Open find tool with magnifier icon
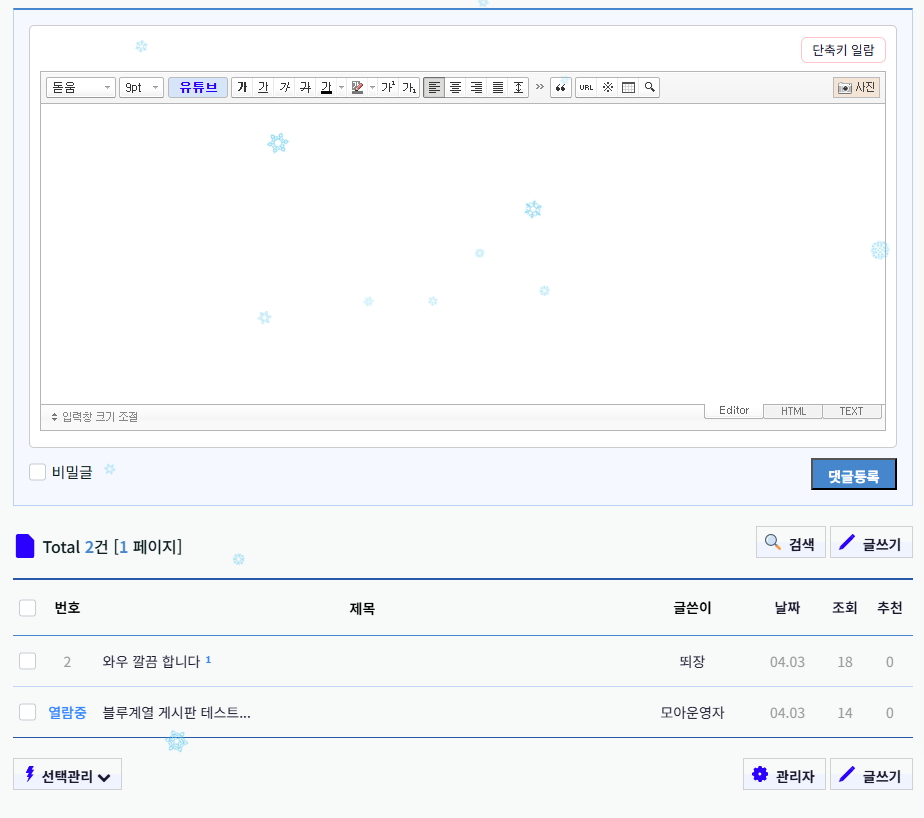The image size is (924, 818). pyautogui.click(x=649, y=88)
